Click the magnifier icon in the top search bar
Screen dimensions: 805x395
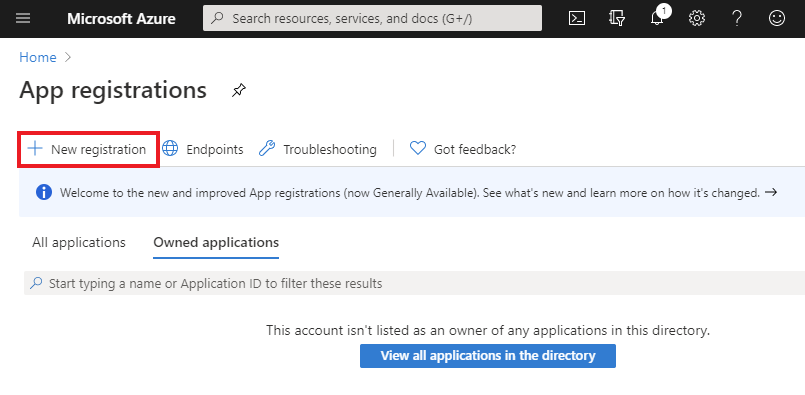click(x=218, y=18)
